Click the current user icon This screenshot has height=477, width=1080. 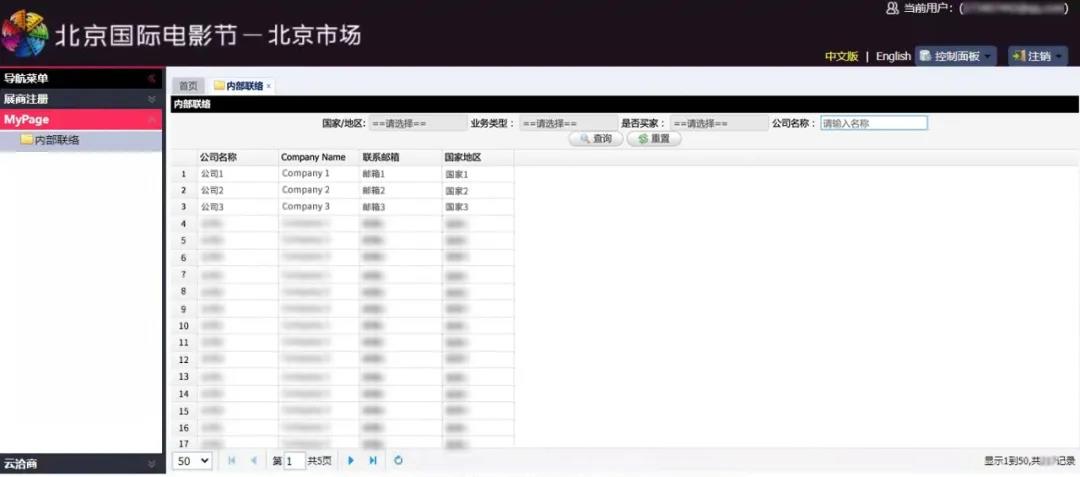[x=892, y=8]
